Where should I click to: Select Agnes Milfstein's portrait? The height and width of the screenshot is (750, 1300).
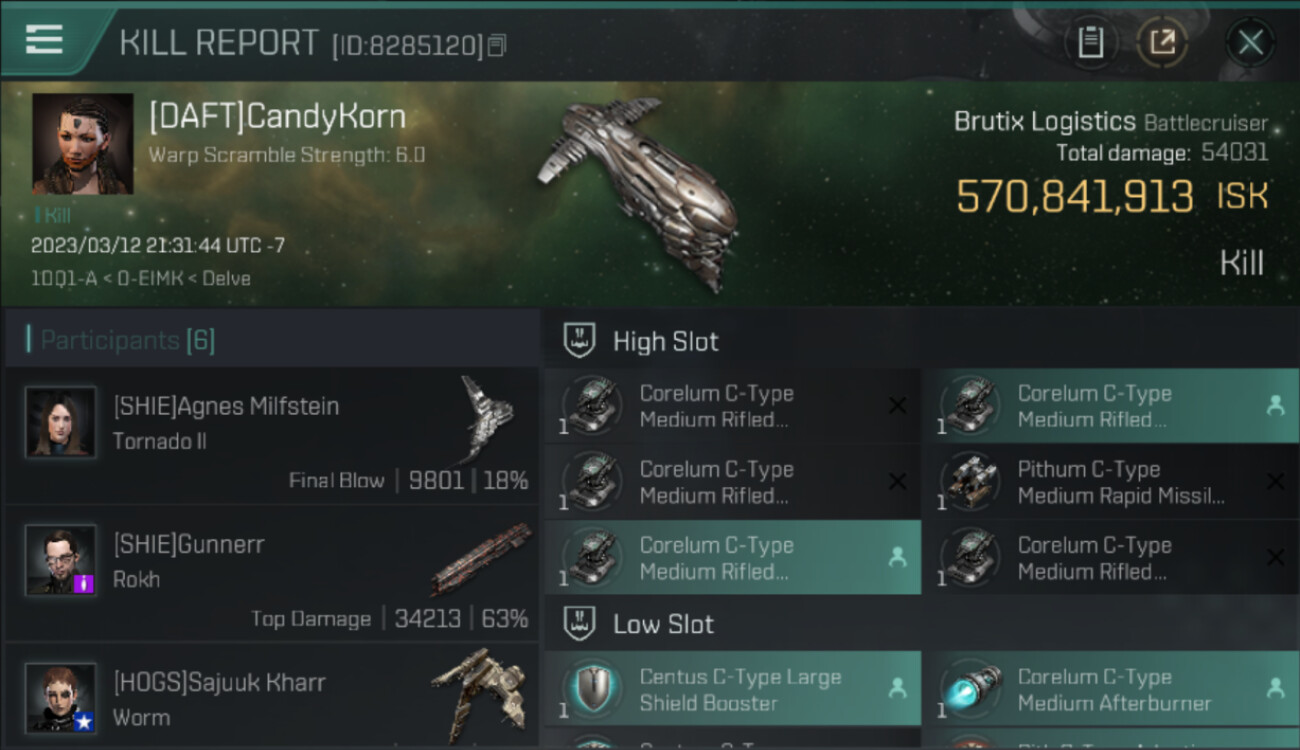pyautogui.click(x=61, y=422)
